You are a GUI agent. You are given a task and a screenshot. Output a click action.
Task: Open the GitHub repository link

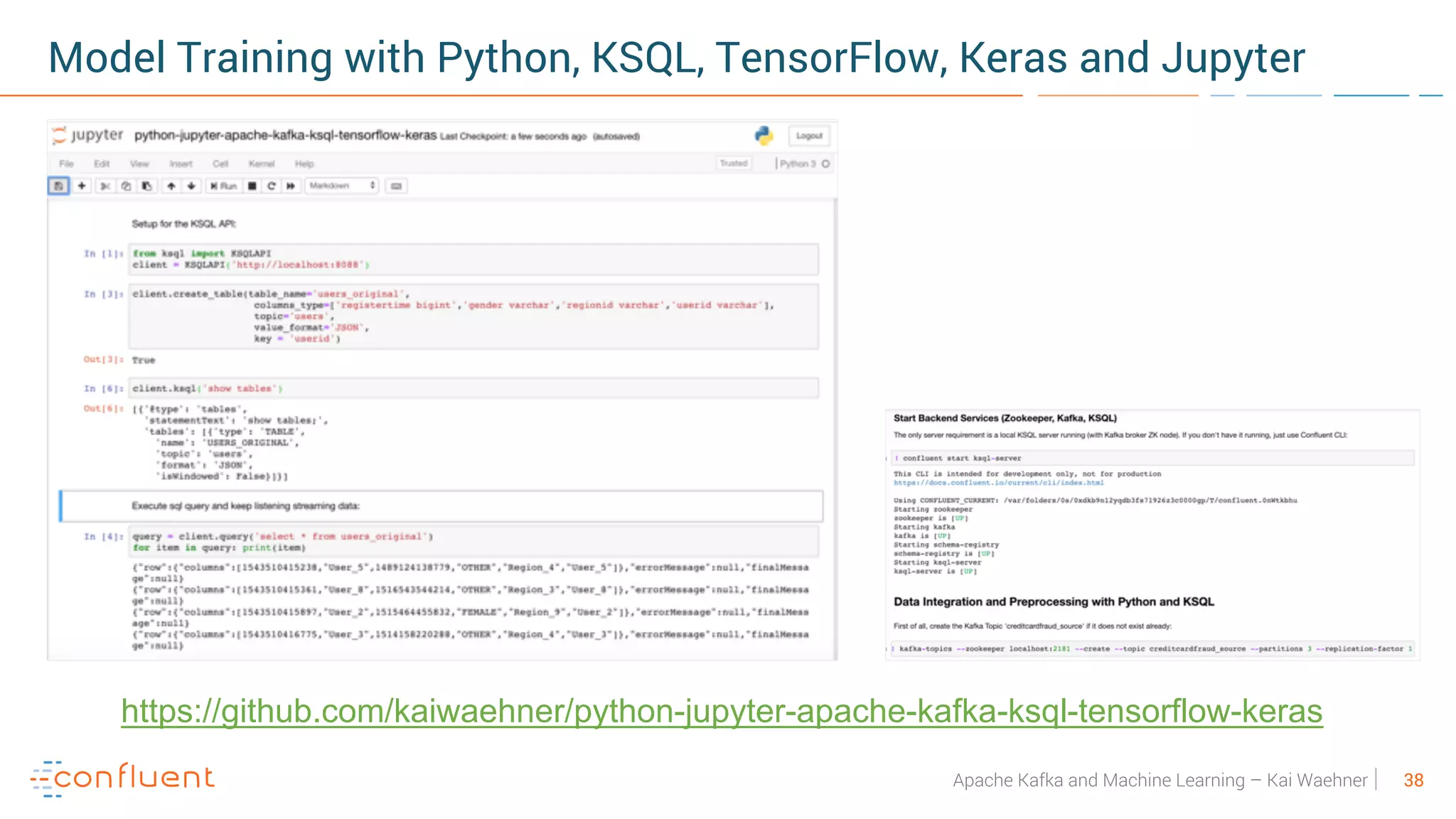tap(722, 711)
